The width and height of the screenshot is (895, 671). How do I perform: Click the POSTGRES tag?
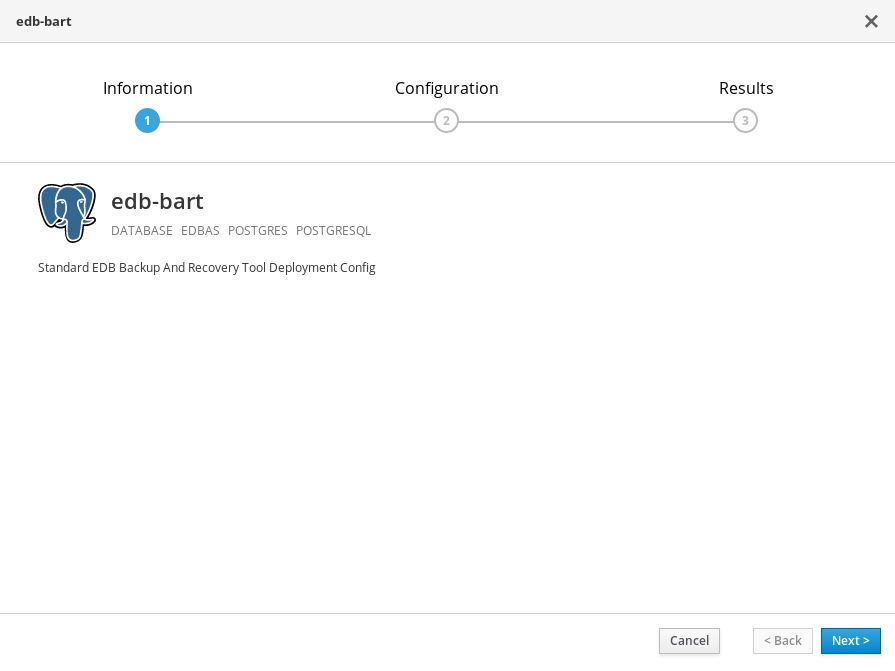(257, 231)
